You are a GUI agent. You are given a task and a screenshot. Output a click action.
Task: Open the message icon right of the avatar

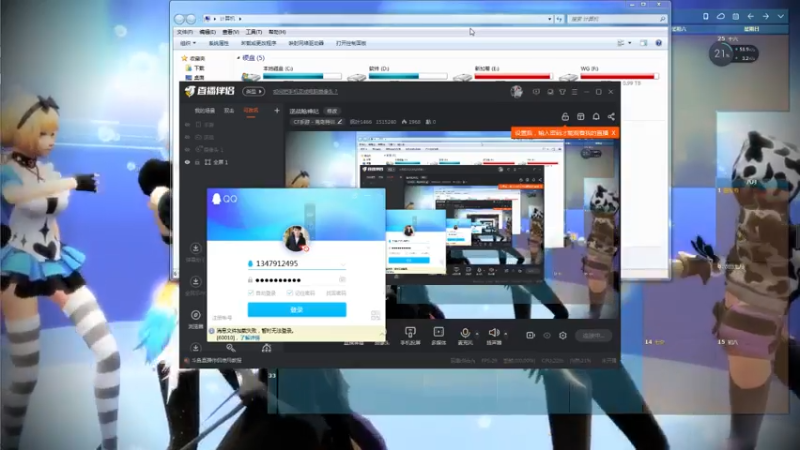[x=536, y=92]
